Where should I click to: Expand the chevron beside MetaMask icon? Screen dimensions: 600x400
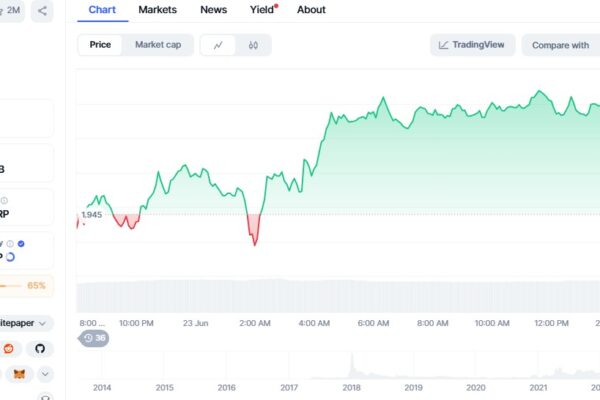click(x=45, y=374)
